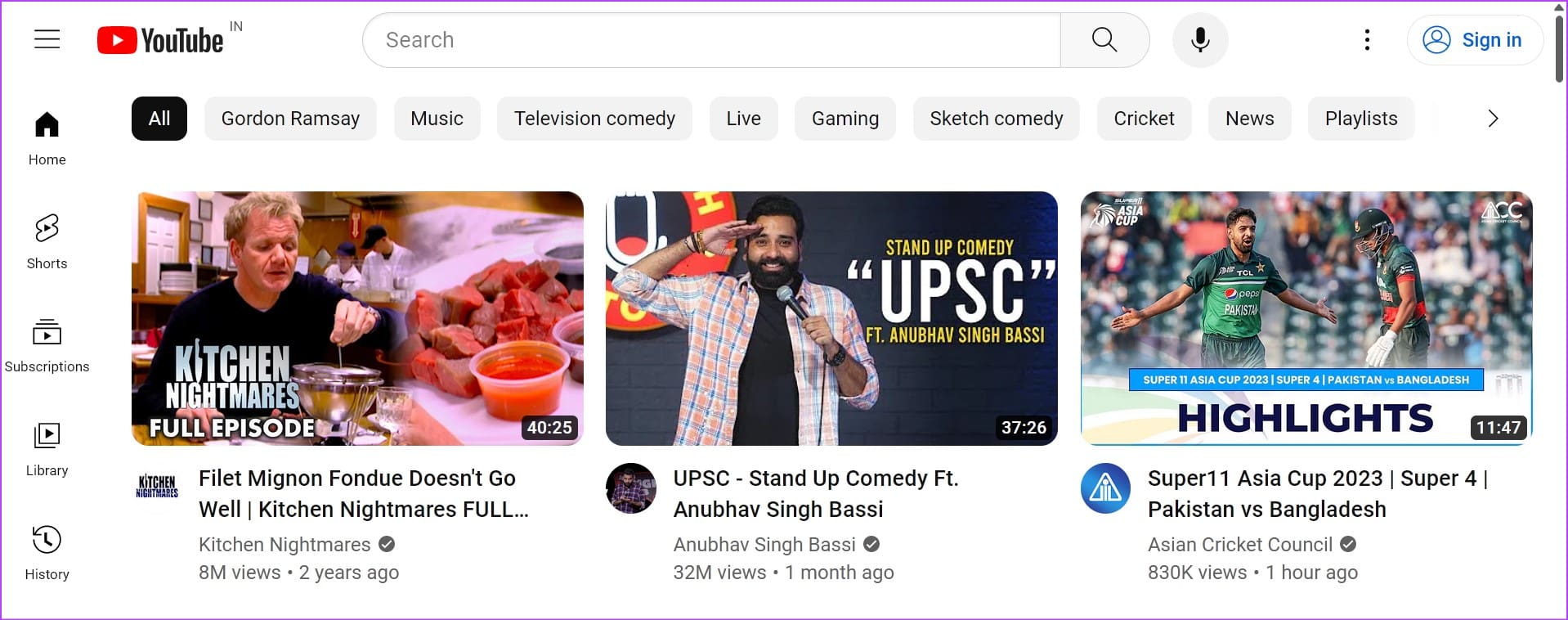1568x620 pixels.
Task: Focus the Search input field
Action: click(x=711, y=40)
